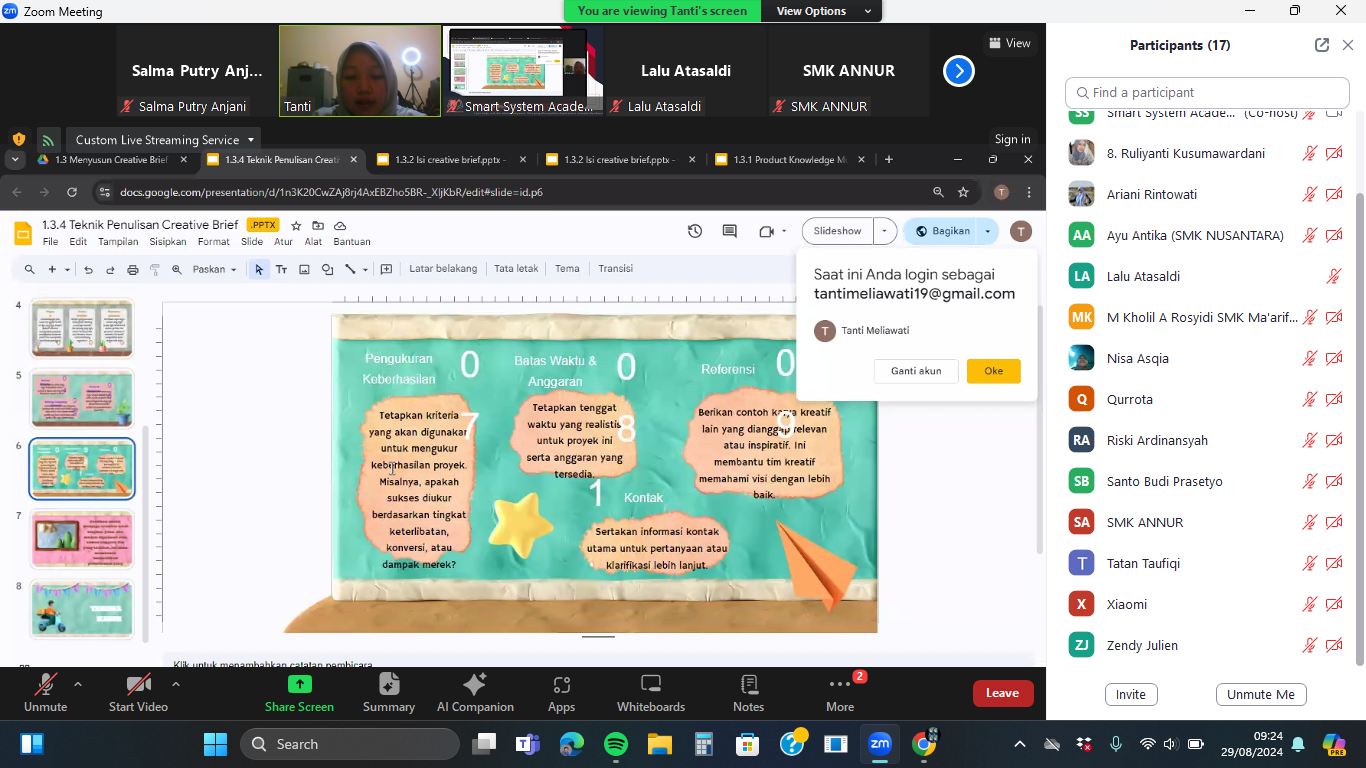Add a new slide with plus icon
Viewport: 1366px width, 768px height.
pos(52,269)
